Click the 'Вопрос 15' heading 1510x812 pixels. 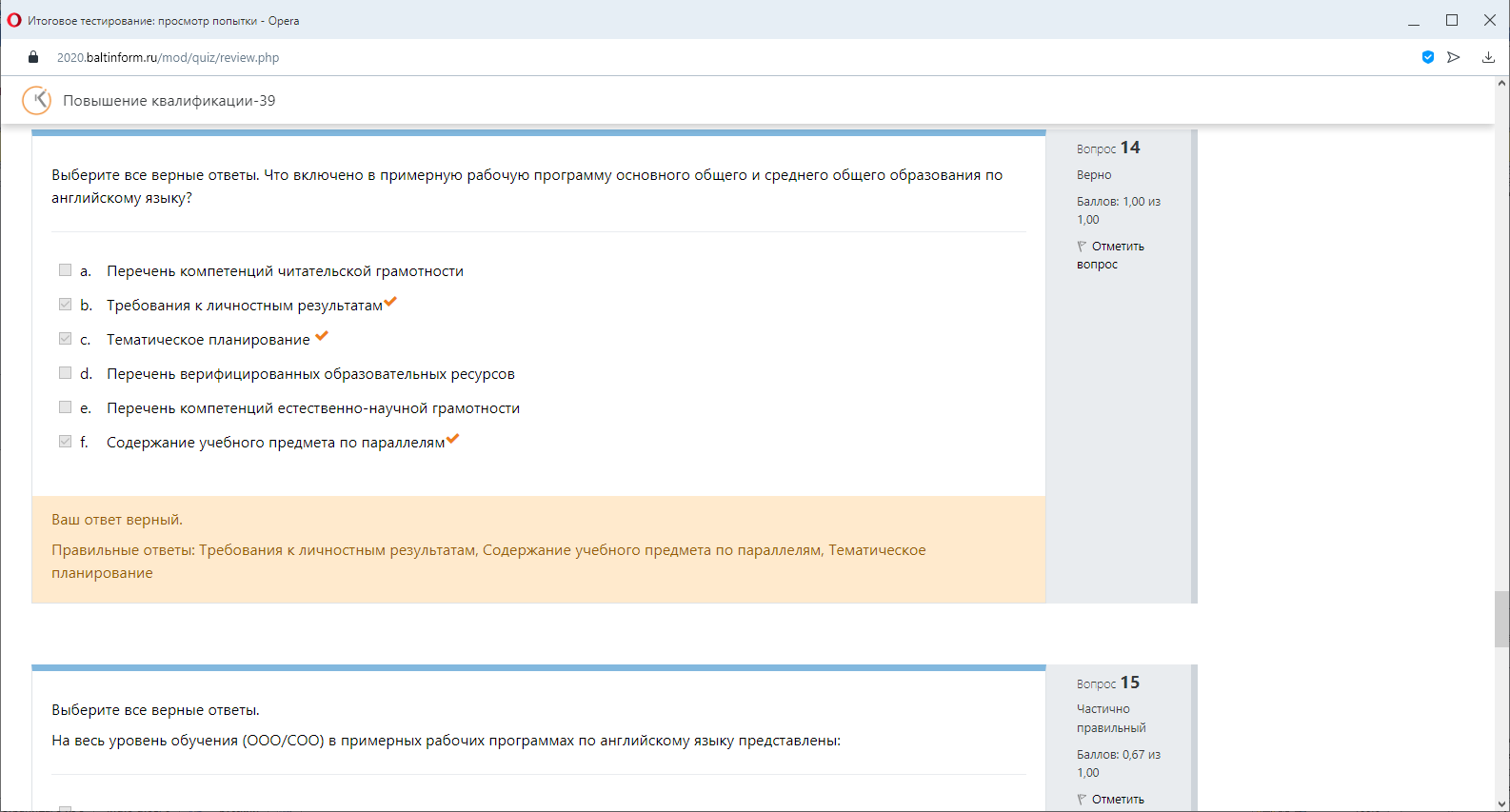click(x=1108, y=683)
